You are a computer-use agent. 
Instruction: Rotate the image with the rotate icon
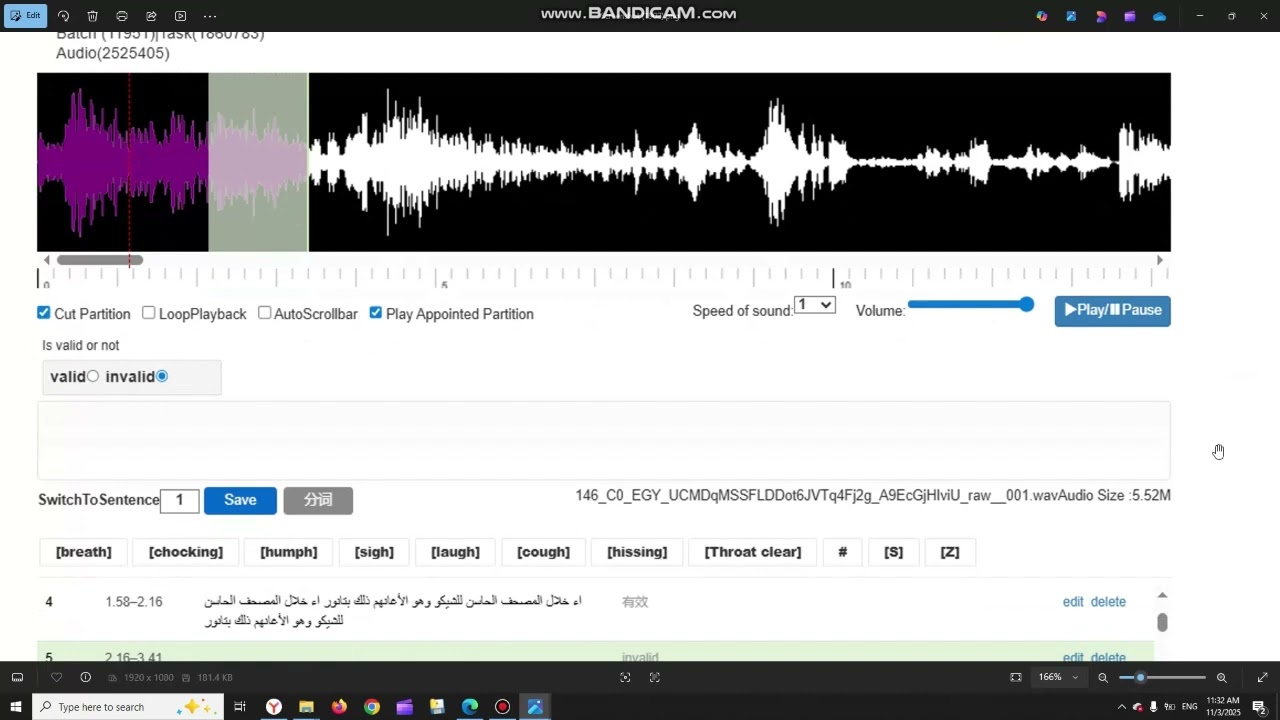pyautogui.click(x=63, y=16)
